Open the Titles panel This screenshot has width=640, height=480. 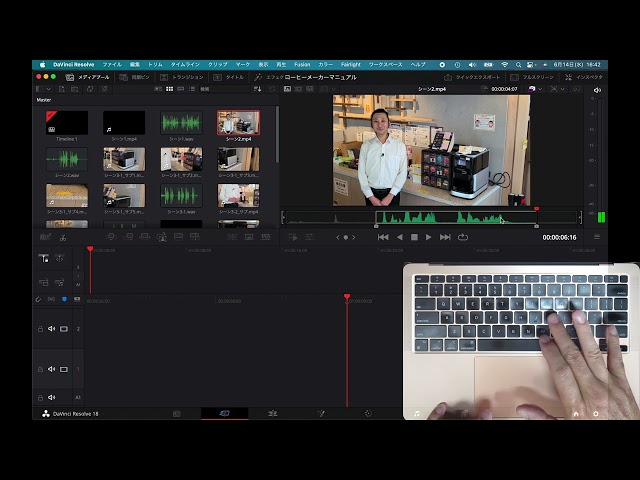click(231, 77)
